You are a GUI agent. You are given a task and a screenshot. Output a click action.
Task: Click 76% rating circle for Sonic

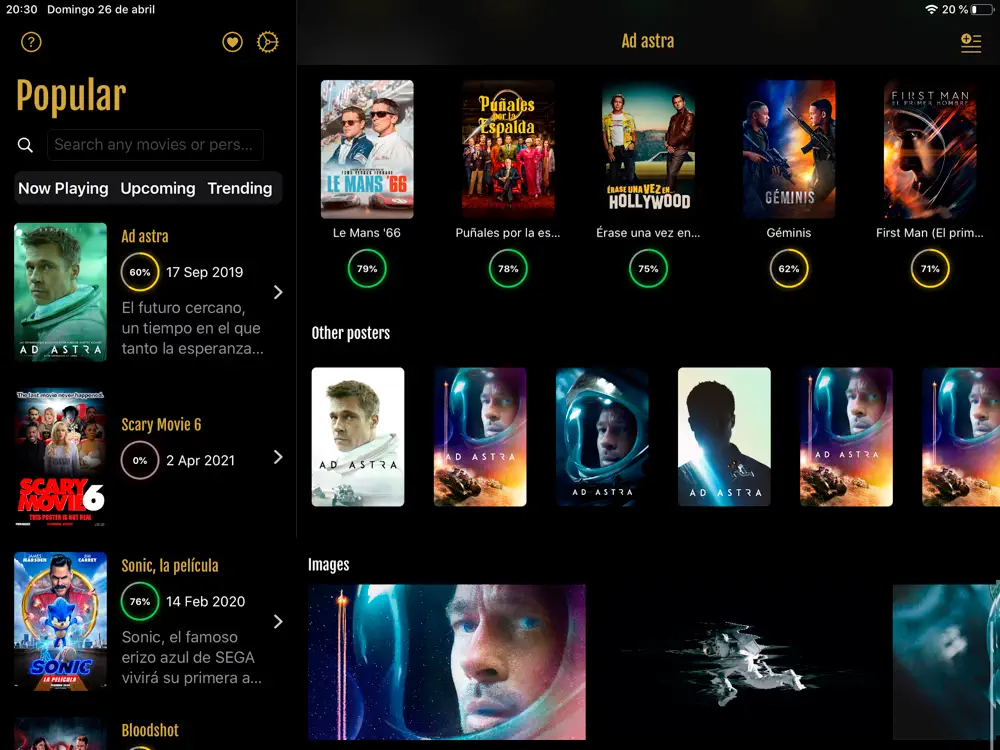tap(140, 601)
